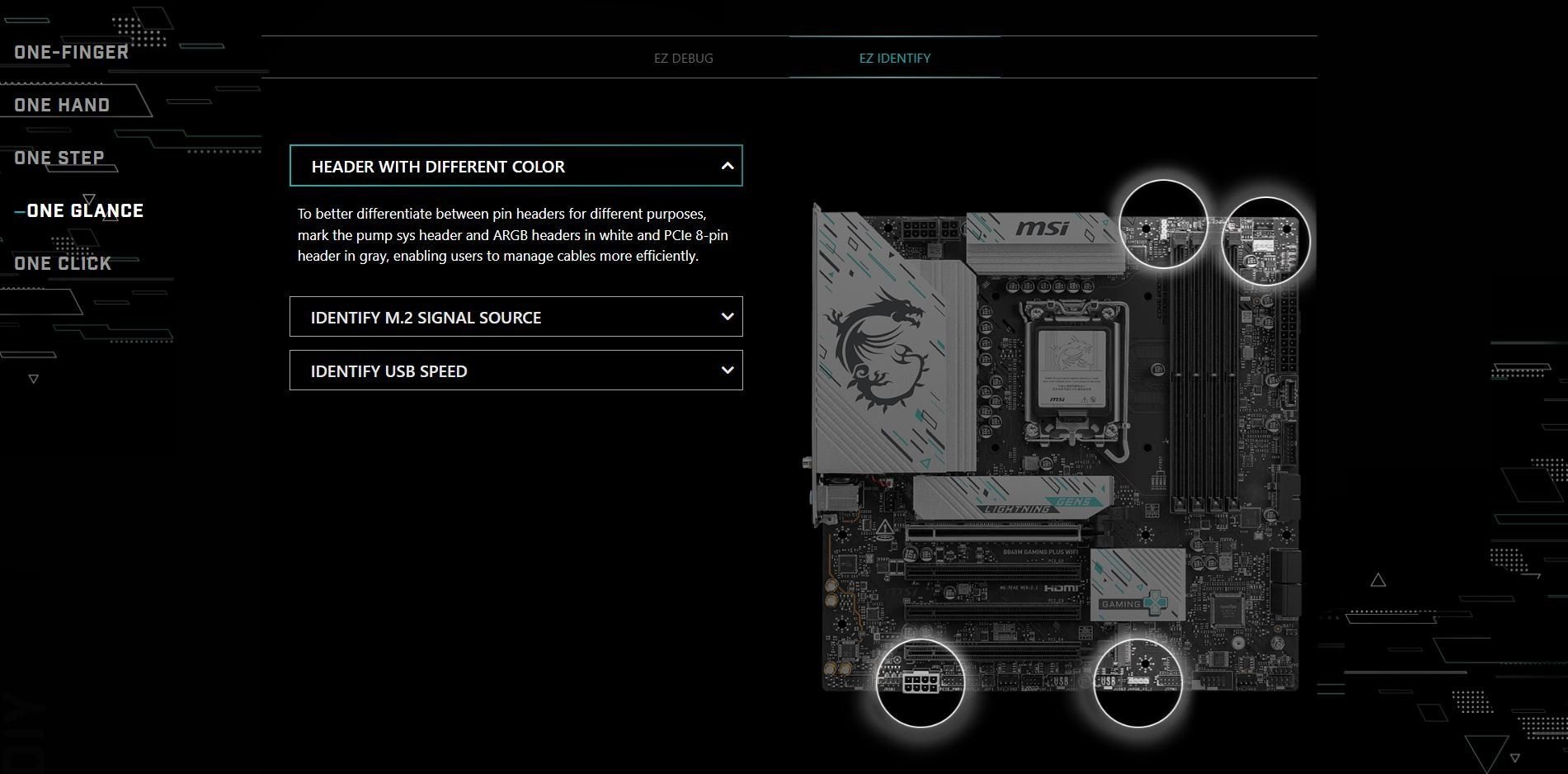The width and height of the screenshot is (1568, 774).
Task: Click the down chevron beside Identify USB Speed
Action: point(727,370)
